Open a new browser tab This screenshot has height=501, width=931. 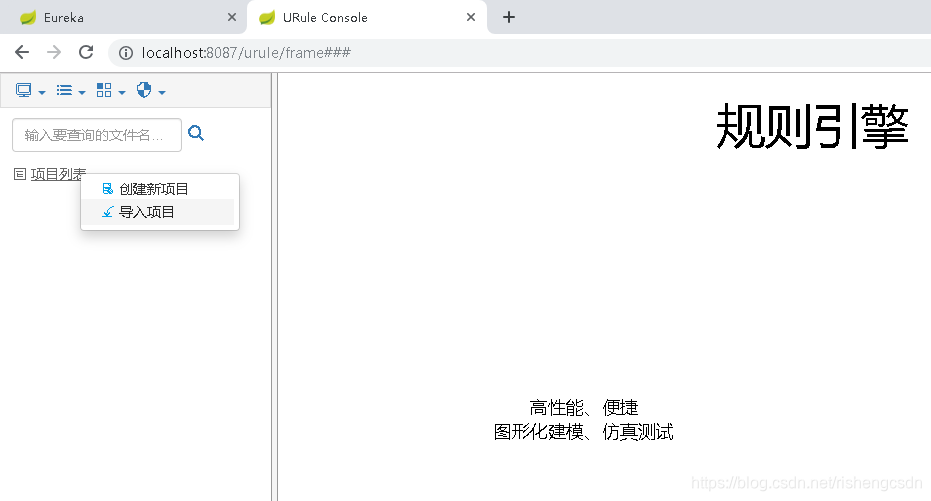[509, 17]
